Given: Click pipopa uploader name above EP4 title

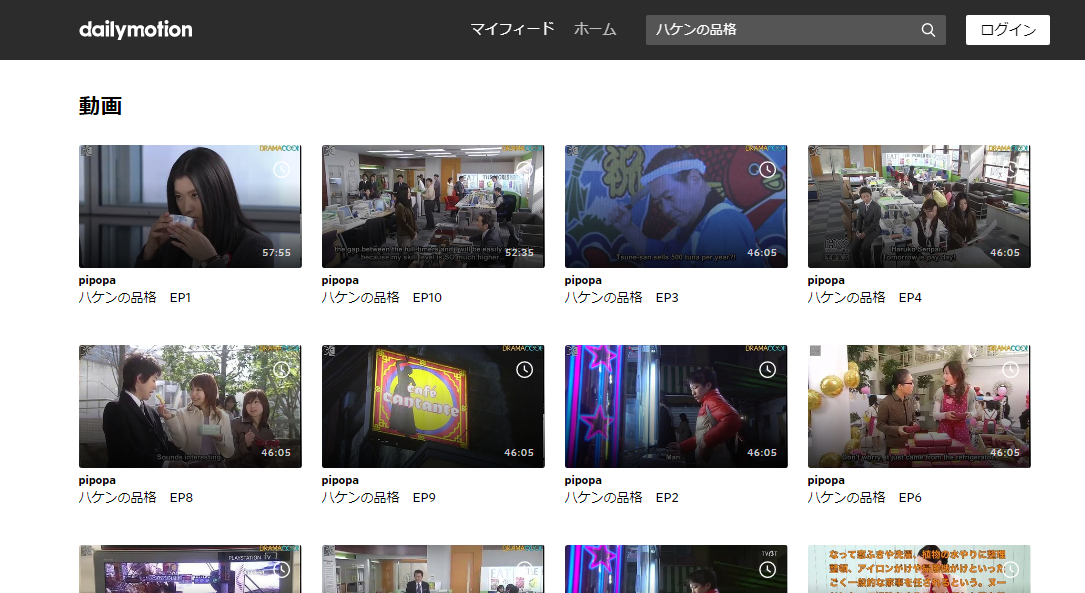Looking at the screenshot, I should tap(826, 280).
